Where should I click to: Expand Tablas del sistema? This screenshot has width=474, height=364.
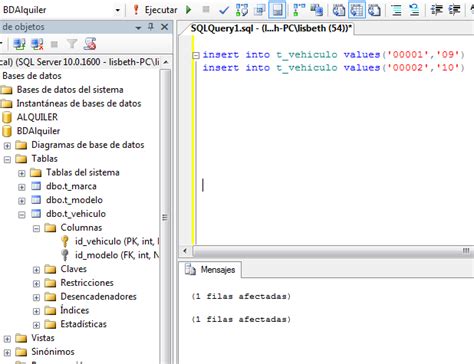[22, 173]
